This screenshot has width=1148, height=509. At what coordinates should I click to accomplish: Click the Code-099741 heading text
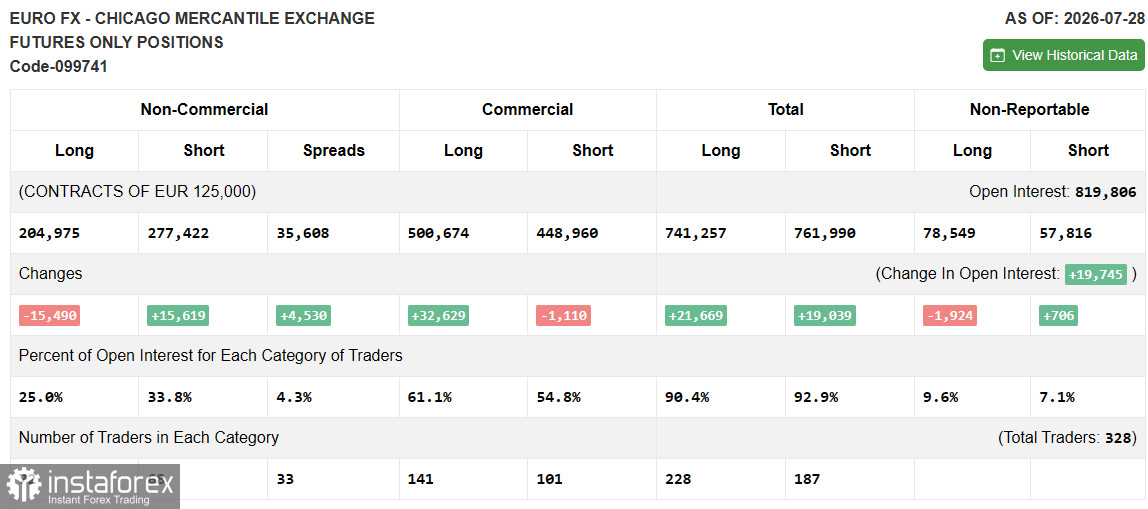[x=59, y=67]
